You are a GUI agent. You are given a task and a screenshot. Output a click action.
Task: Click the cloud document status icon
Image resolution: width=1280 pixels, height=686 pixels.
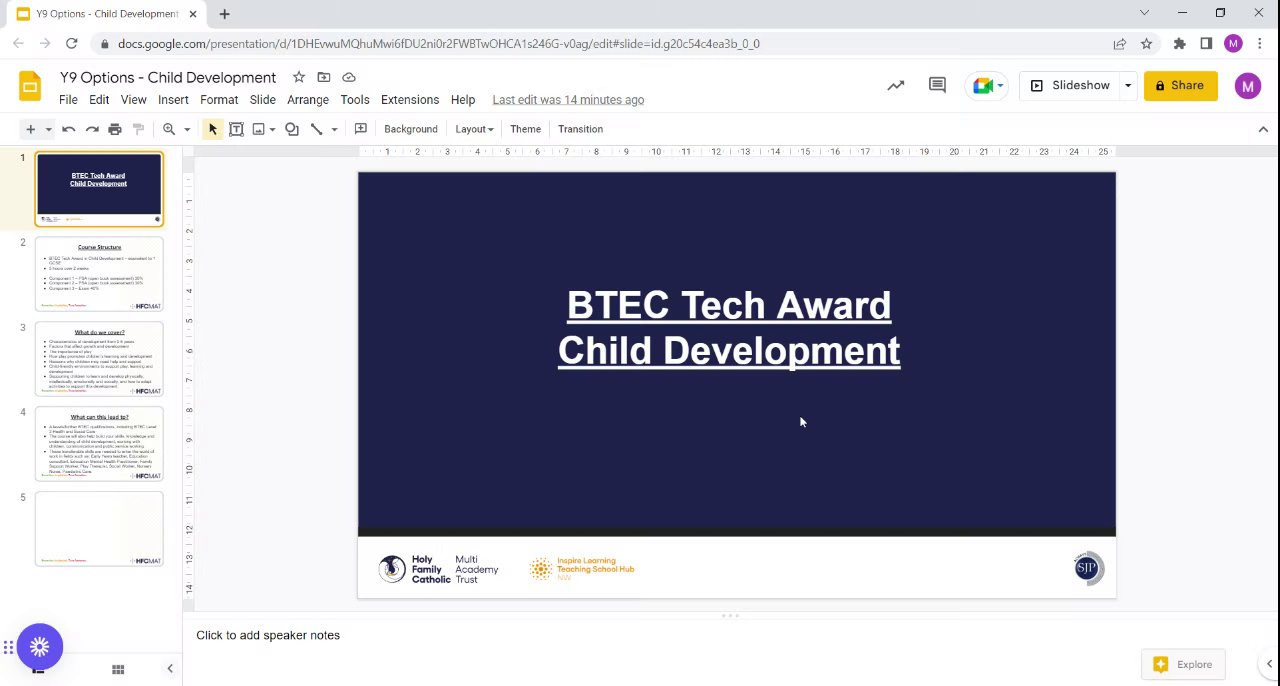pos(349,77)
